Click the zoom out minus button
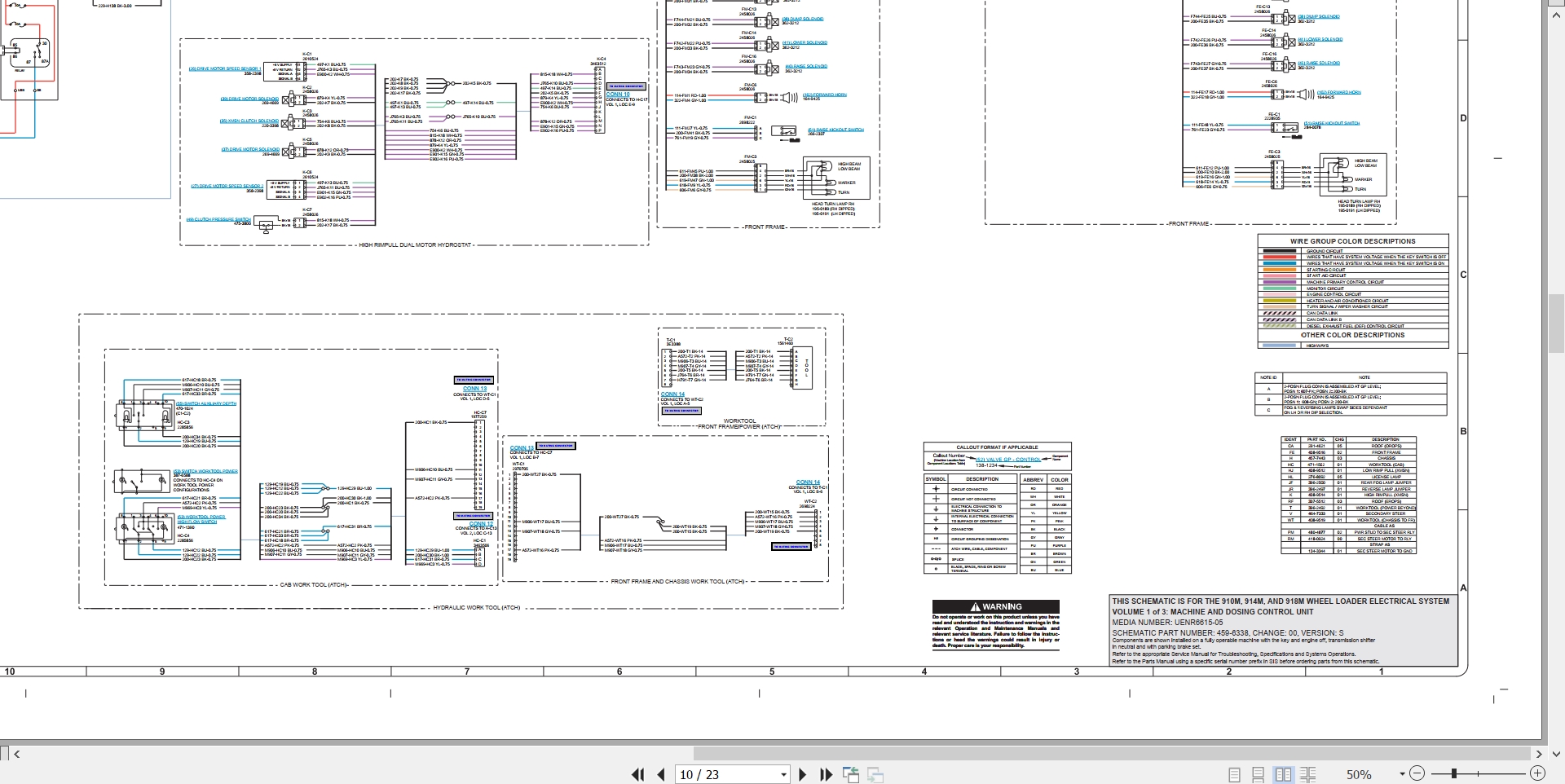 coord(1417,773)
